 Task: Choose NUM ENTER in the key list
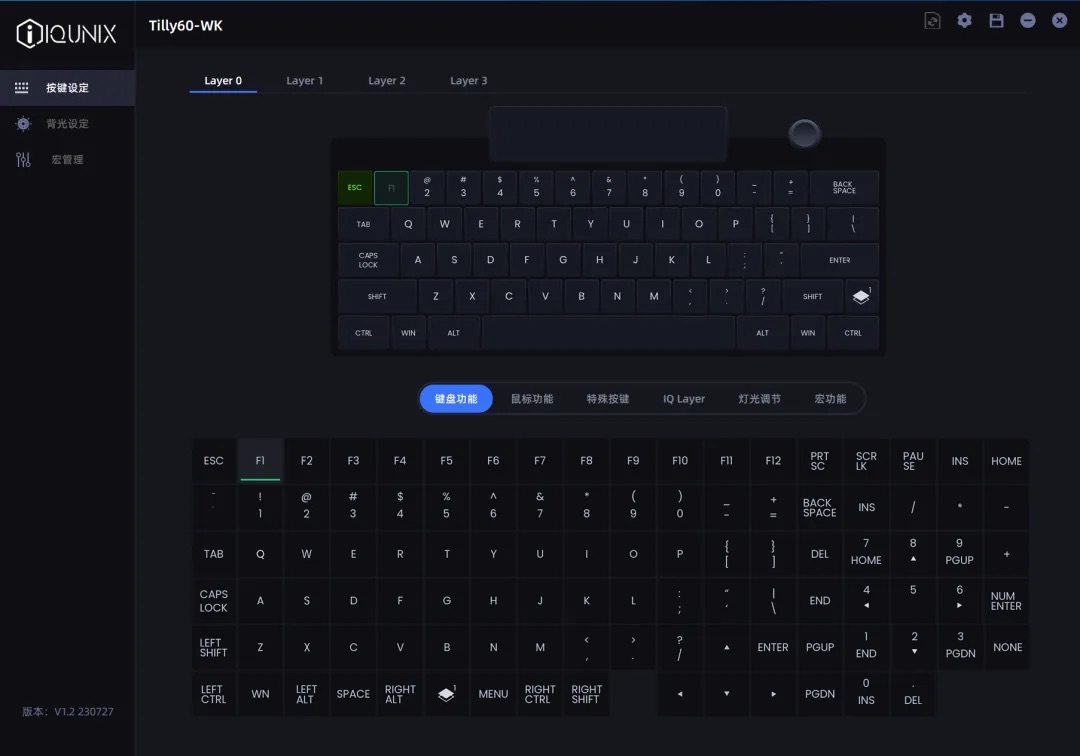(x=1006, y=600)
